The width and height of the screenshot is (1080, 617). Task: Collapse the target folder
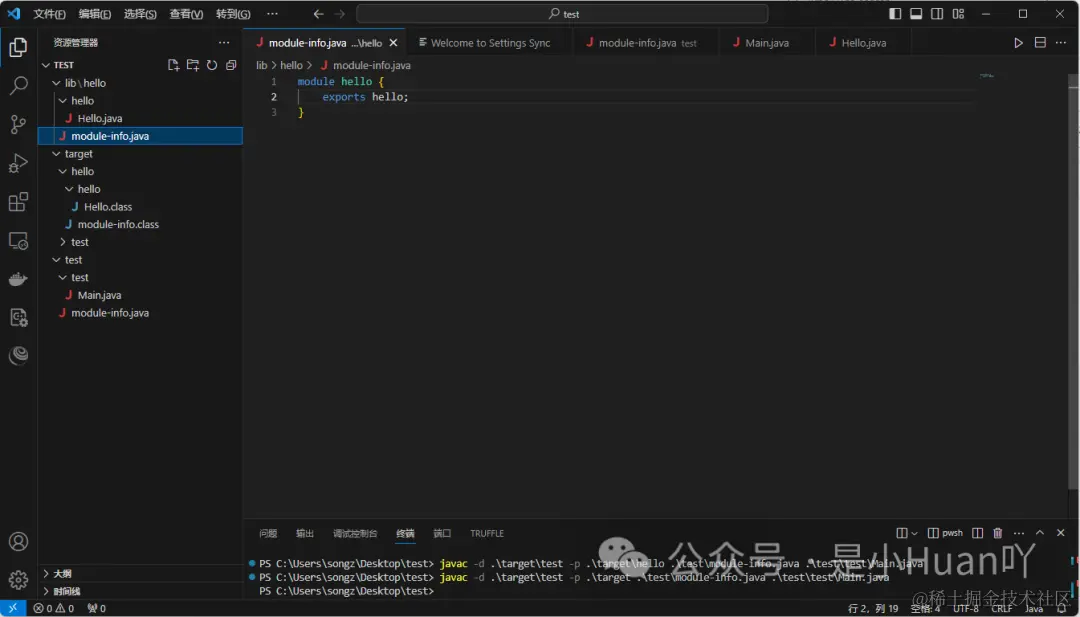point(140,154)
